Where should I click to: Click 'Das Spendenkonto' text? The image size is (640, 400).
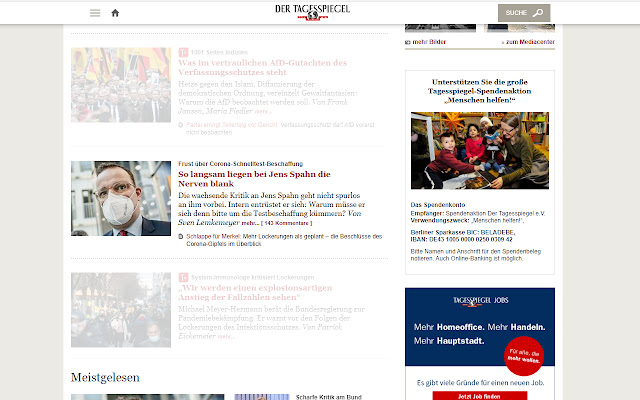(438, 205)
